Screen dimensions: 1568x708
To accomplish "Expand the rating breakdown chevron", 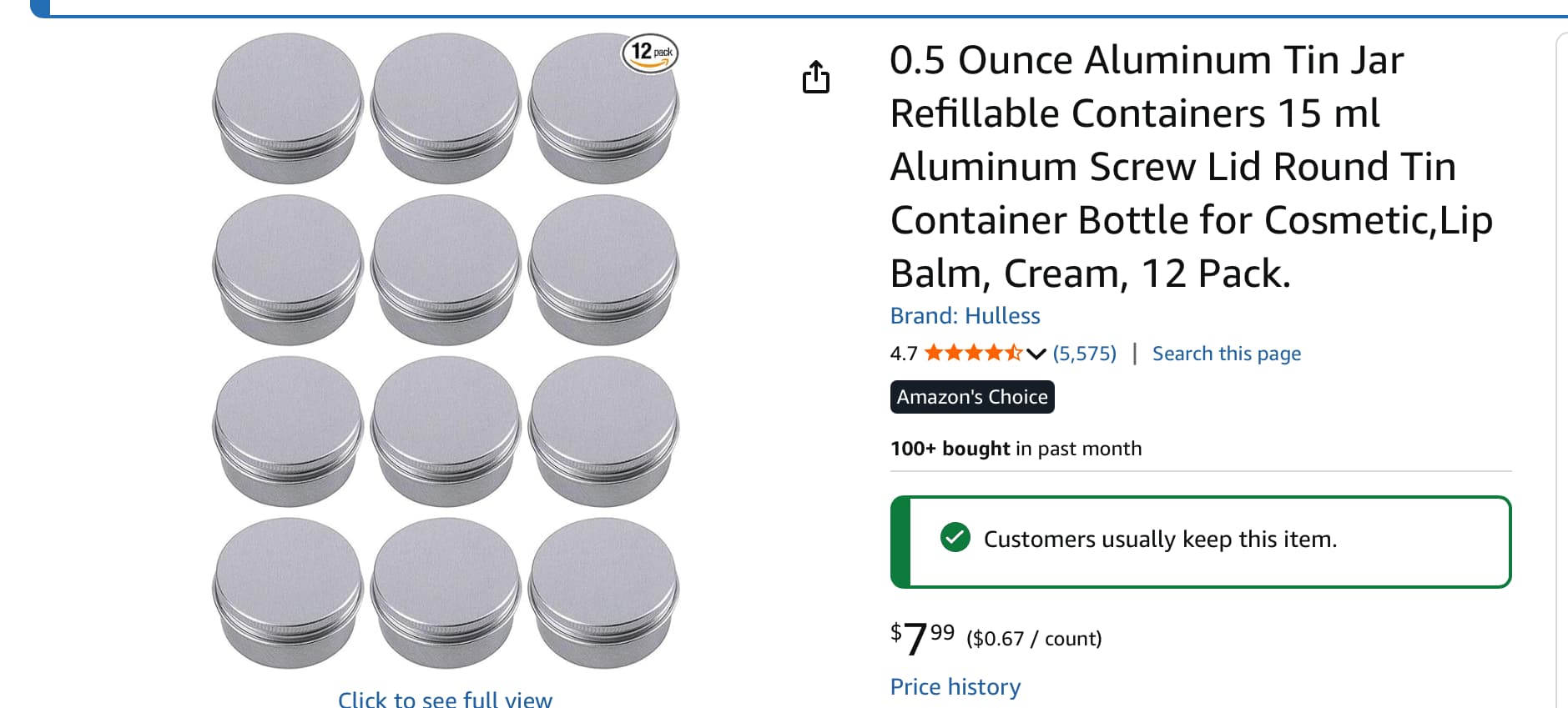I will (x=1036, y=354).
